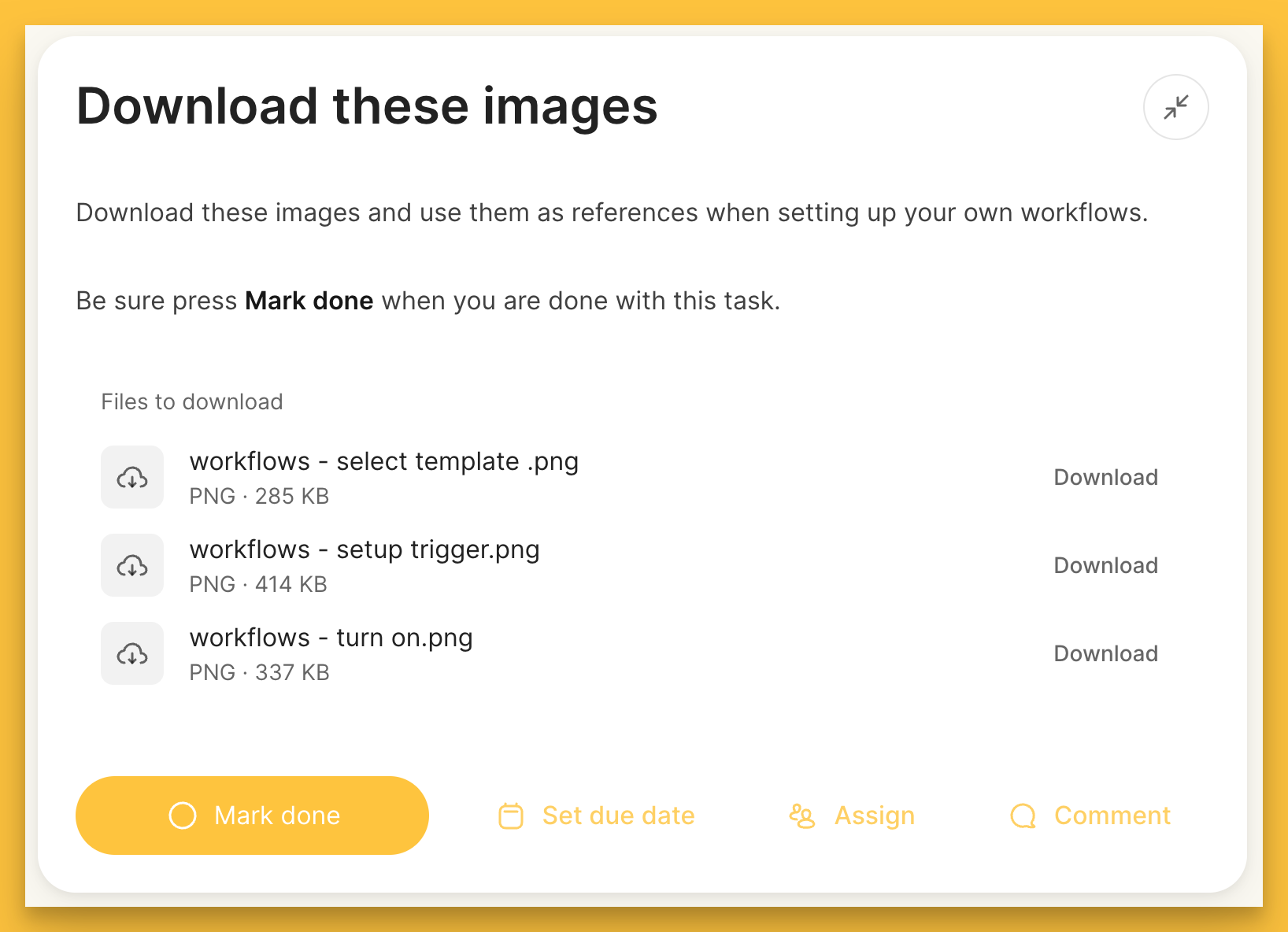Download "workflows - setup trigger.png"

[x=1105, y=565]
